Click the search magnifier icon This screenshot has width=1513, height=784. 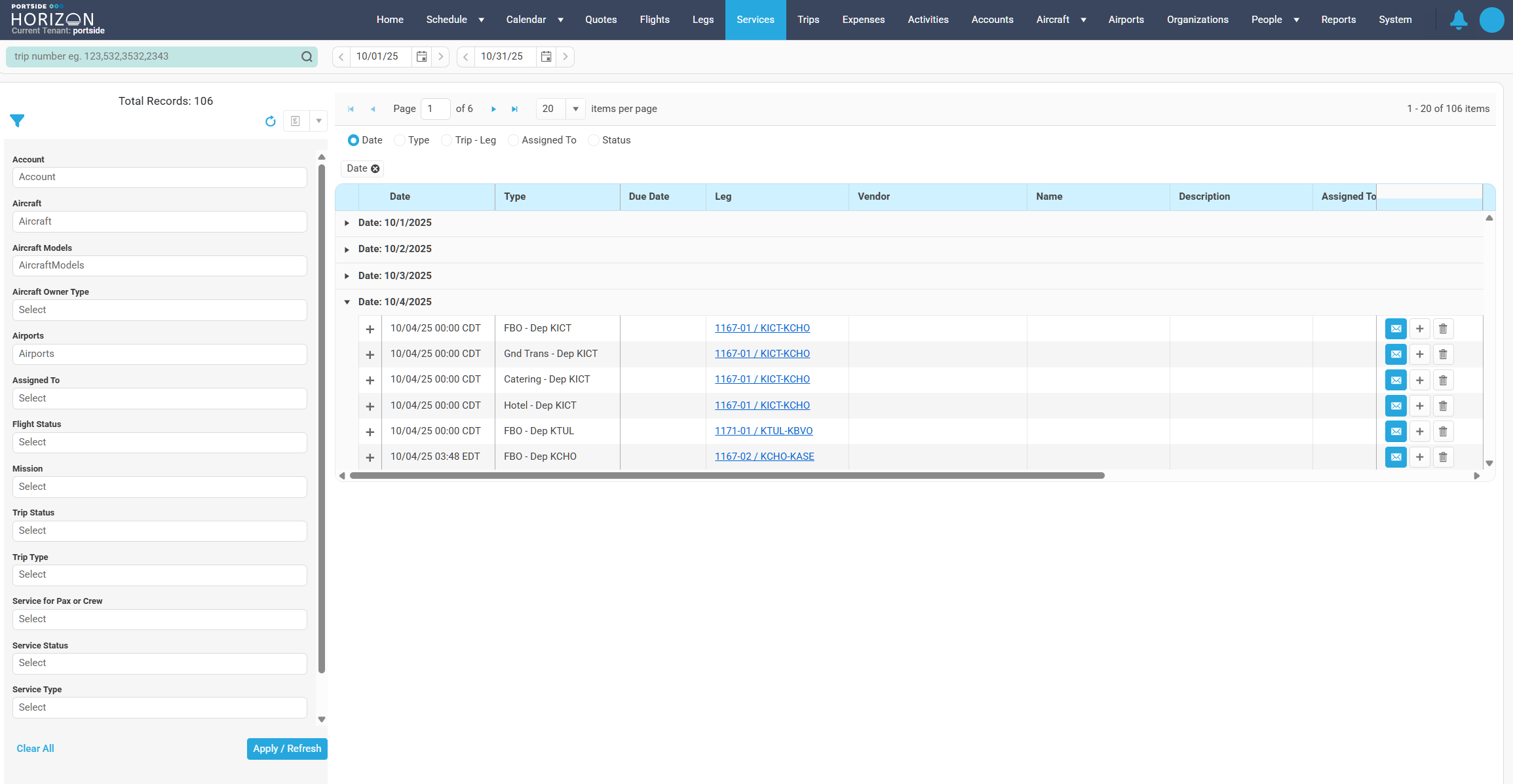tap(307, 57)
